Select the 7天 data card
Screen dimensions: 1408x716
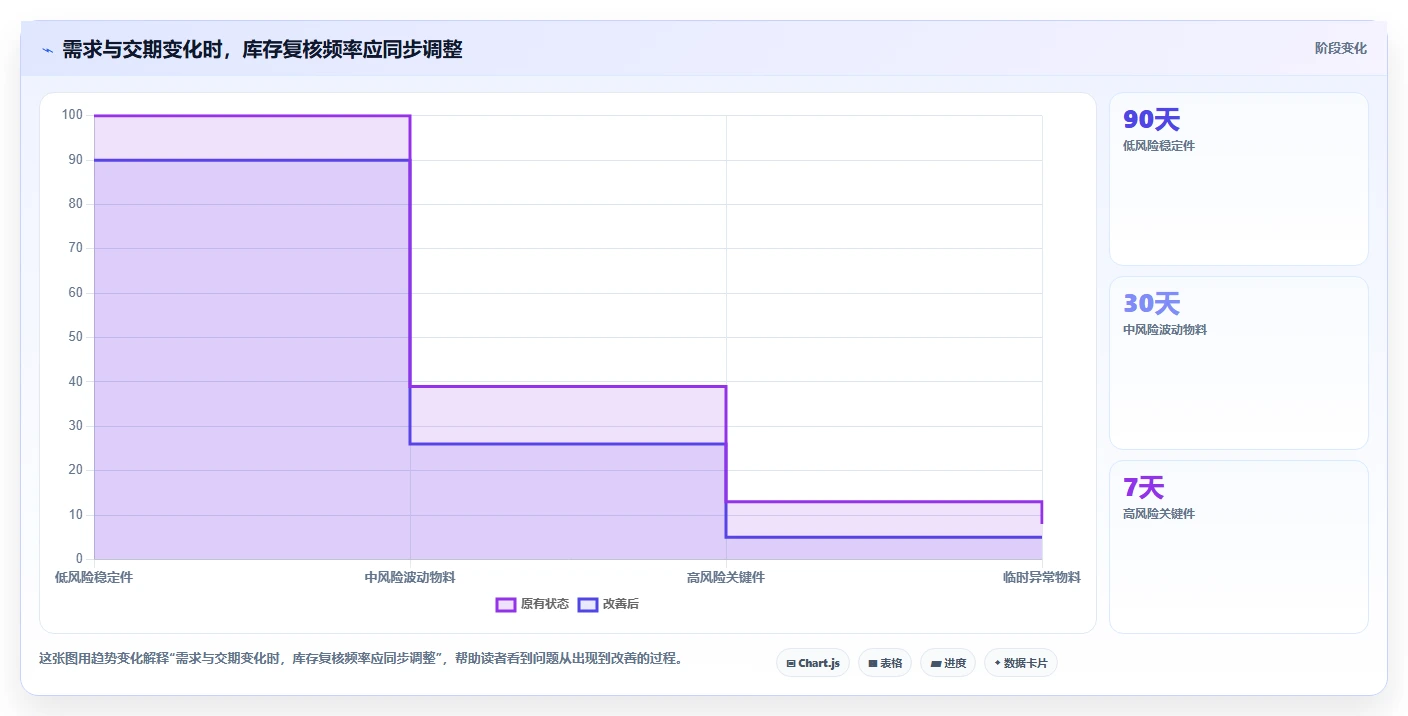click(x=1239, y=547)
